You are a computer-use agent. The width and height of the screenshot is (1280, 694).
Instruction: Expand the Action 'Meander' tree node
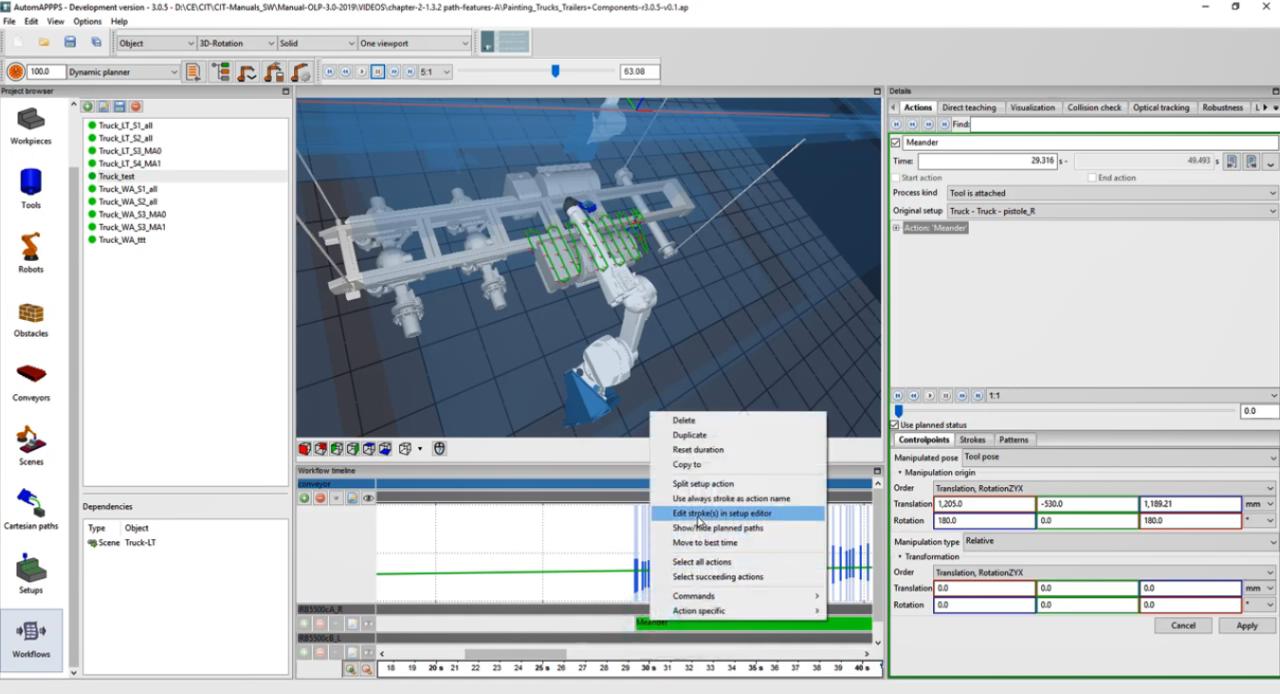pos(897,228)
